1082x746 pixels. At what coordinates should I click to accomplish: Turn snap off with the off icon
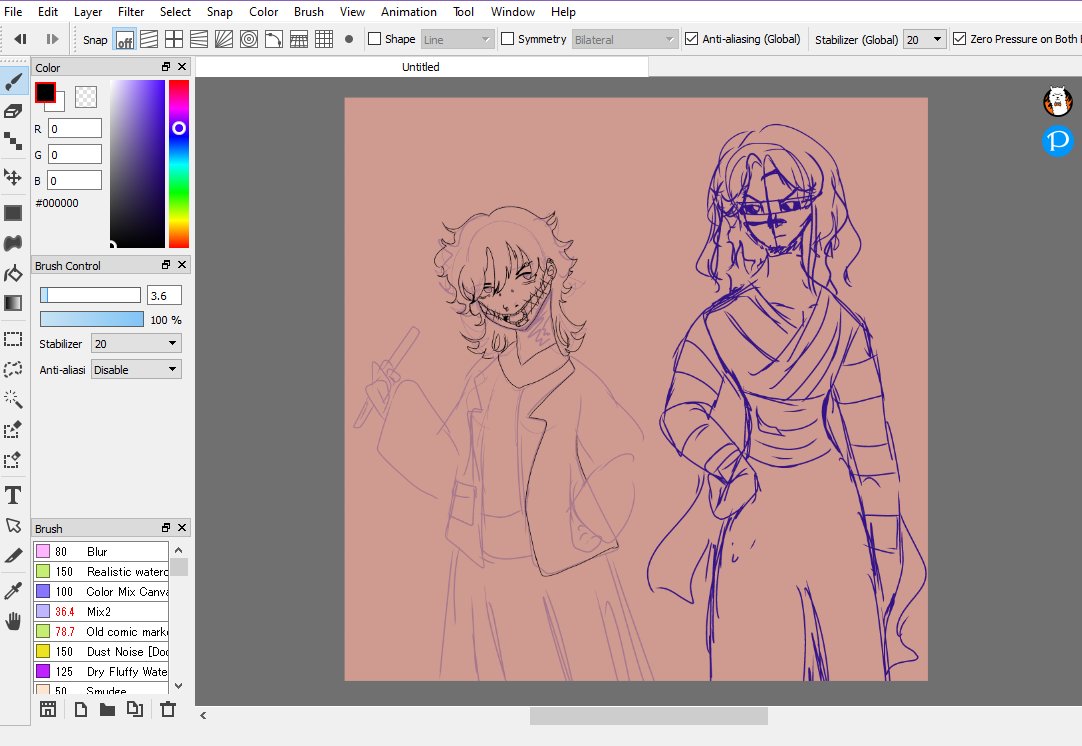(x=124, y=39)
